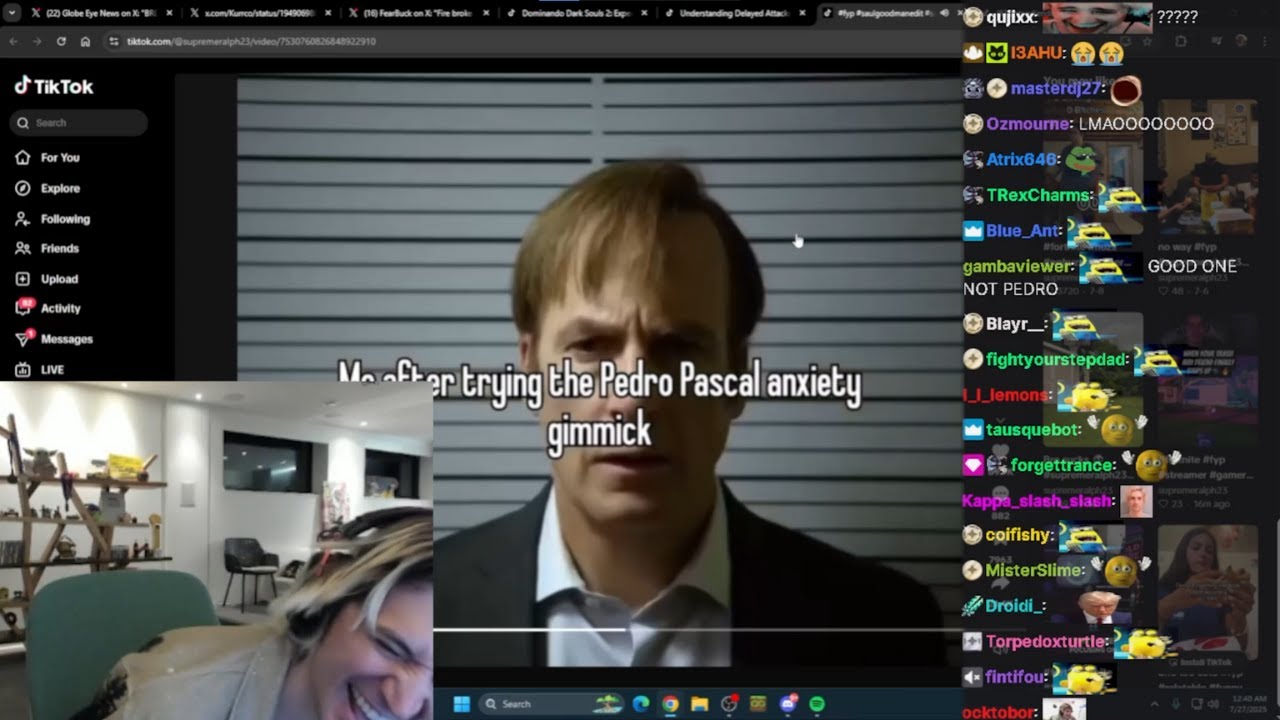Check the Activity notifications
Screen dimensions: 1280x720
48,308
